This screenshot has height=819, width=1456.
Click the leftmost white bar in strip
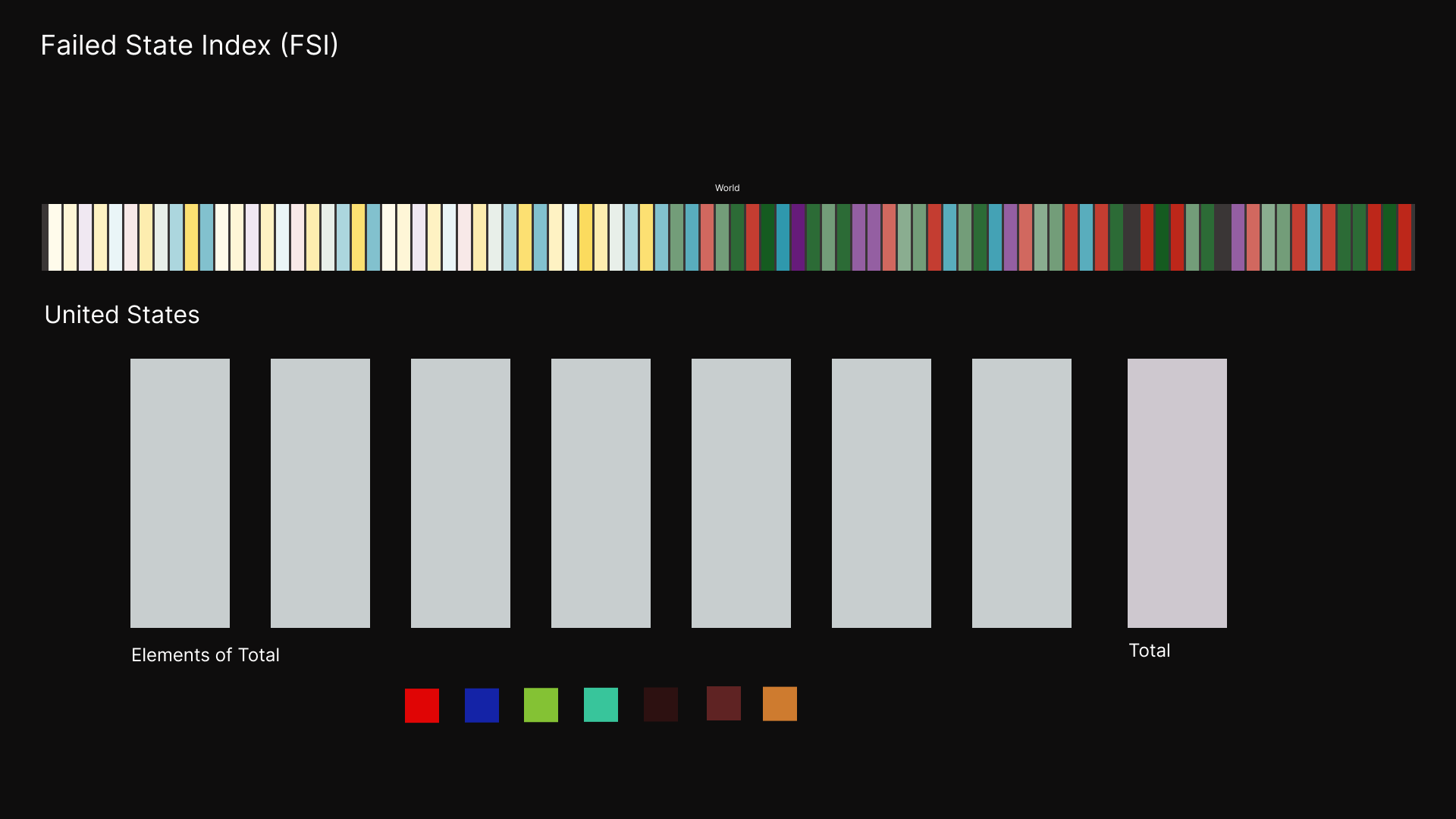[55, 237]
